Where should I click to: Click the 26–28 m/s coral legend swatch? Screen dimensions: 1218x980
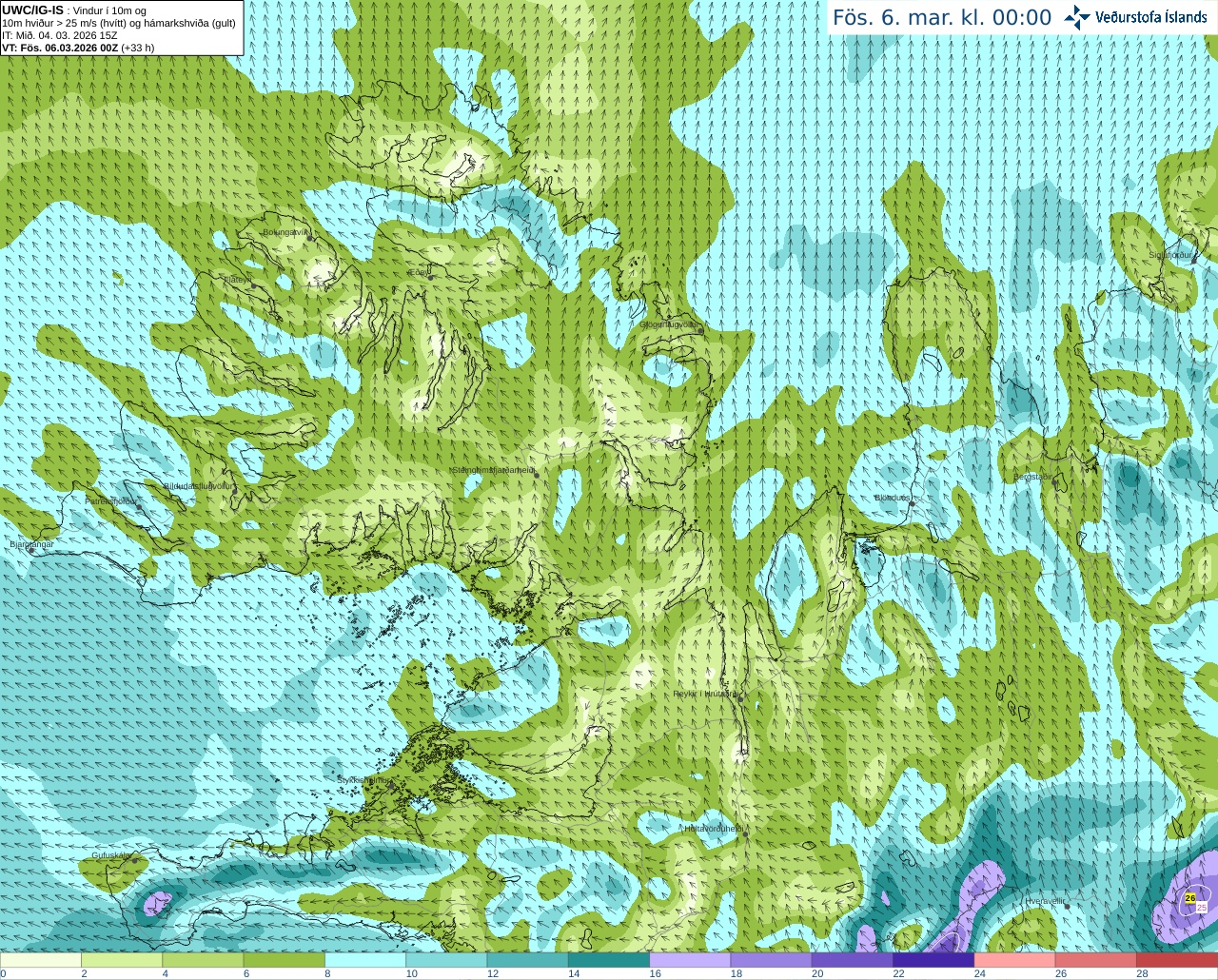(1096, 960)
